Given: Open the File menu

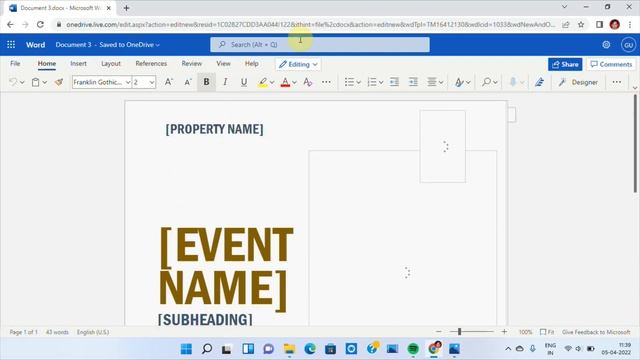Looking at the screenshot, I should coord(15,64).
